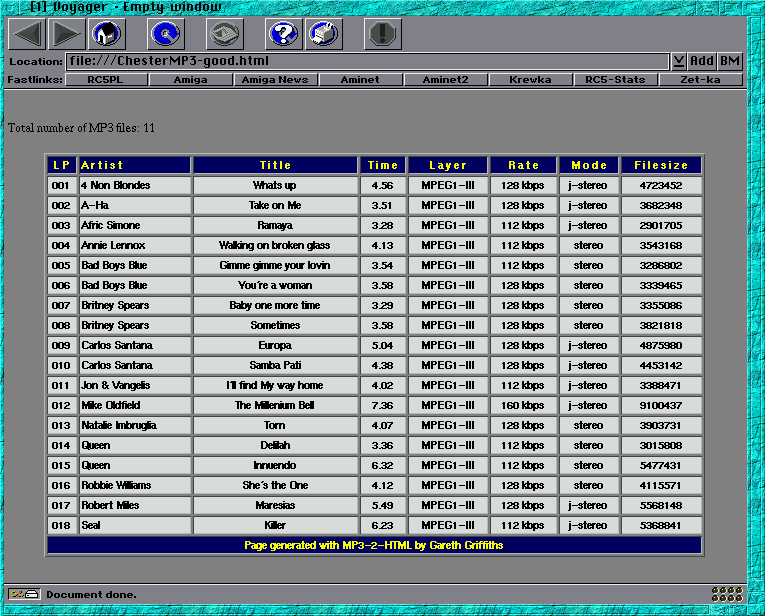
Task: Open bookmarks with the BM button
Action: coord(730,61)
